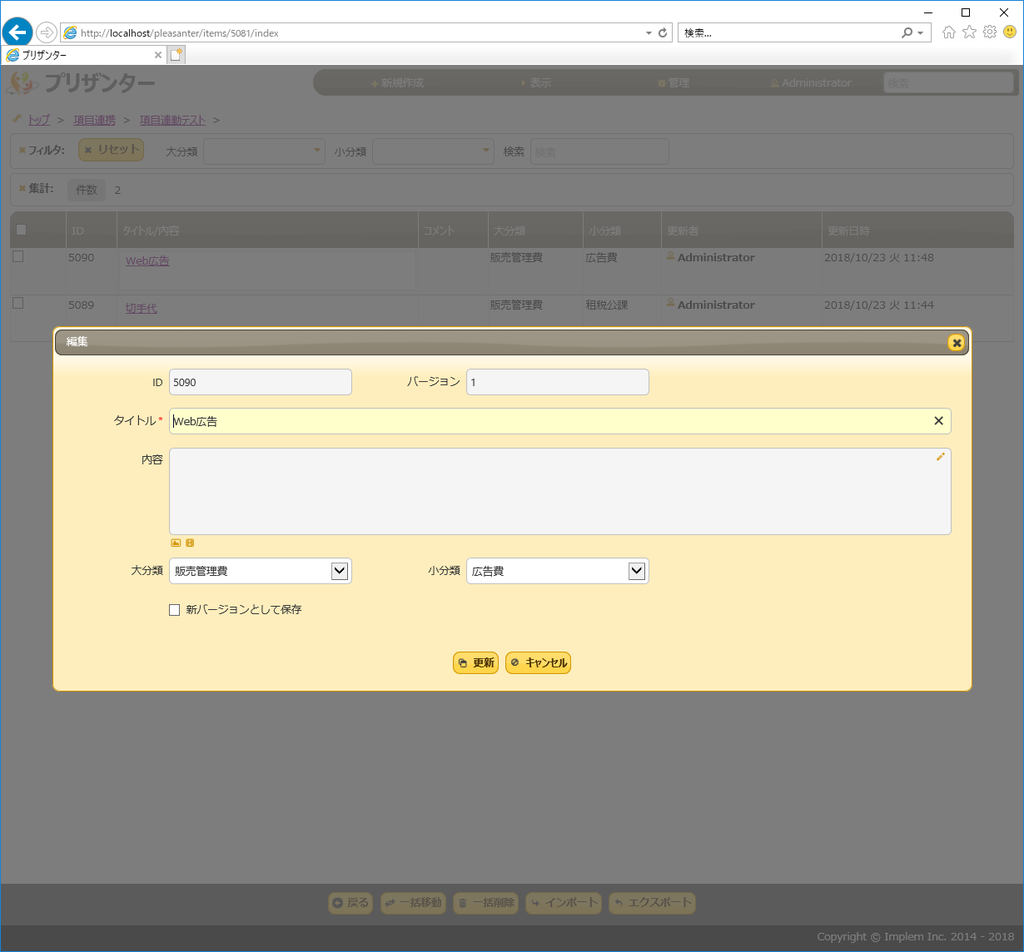The image size is (1024, 952).
Task: Open the 項目連携 breadcrumb link
Action: point(94,120)
